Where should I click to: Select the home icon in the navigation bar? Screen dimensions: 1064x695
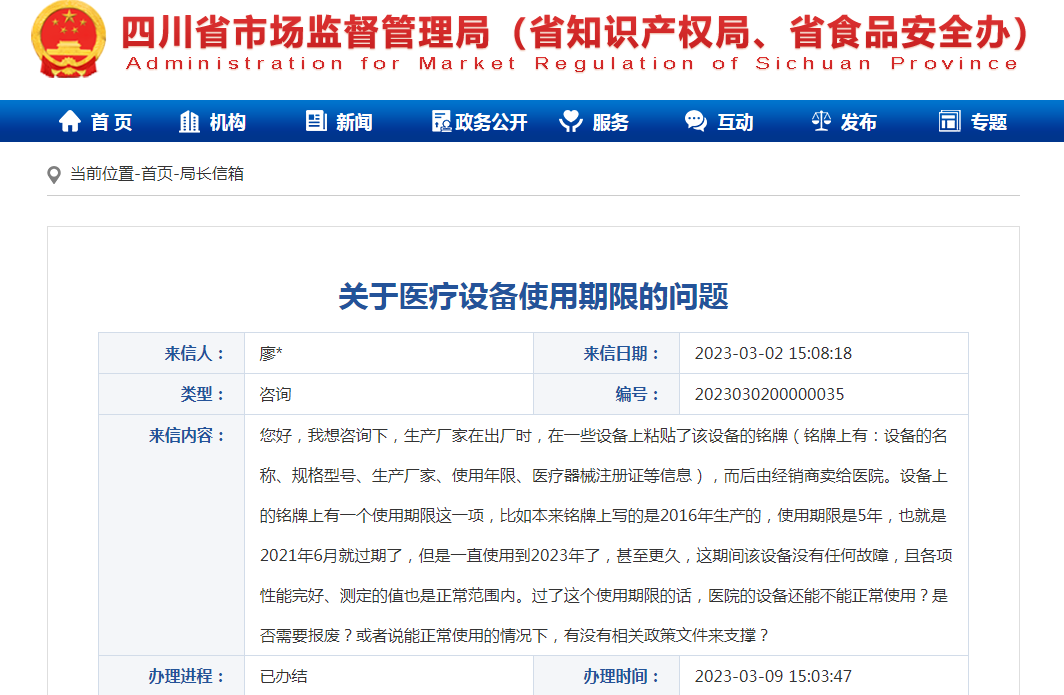click(68, 120)
